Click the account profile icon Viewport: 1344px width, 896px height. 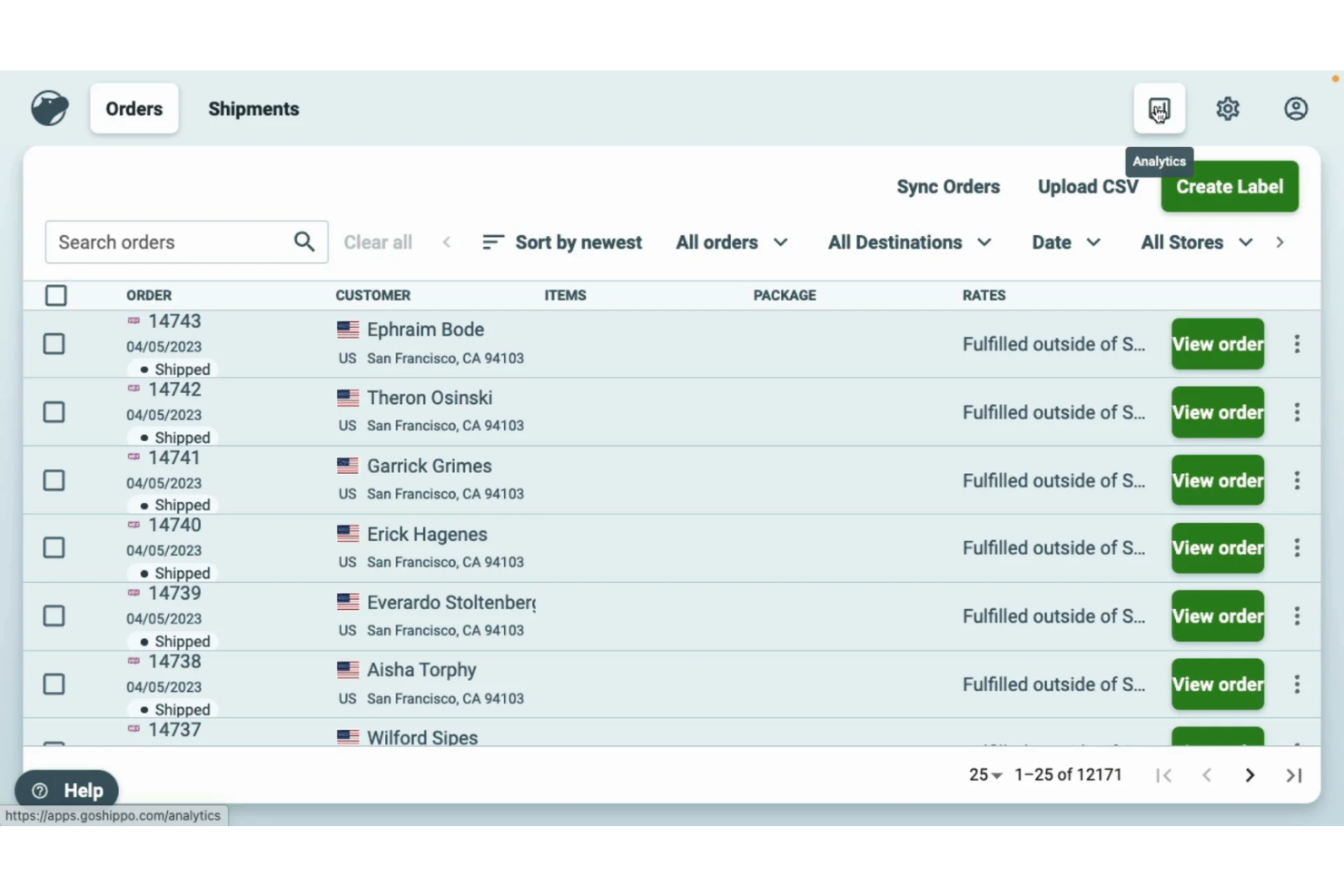[x=1296, y=108]
